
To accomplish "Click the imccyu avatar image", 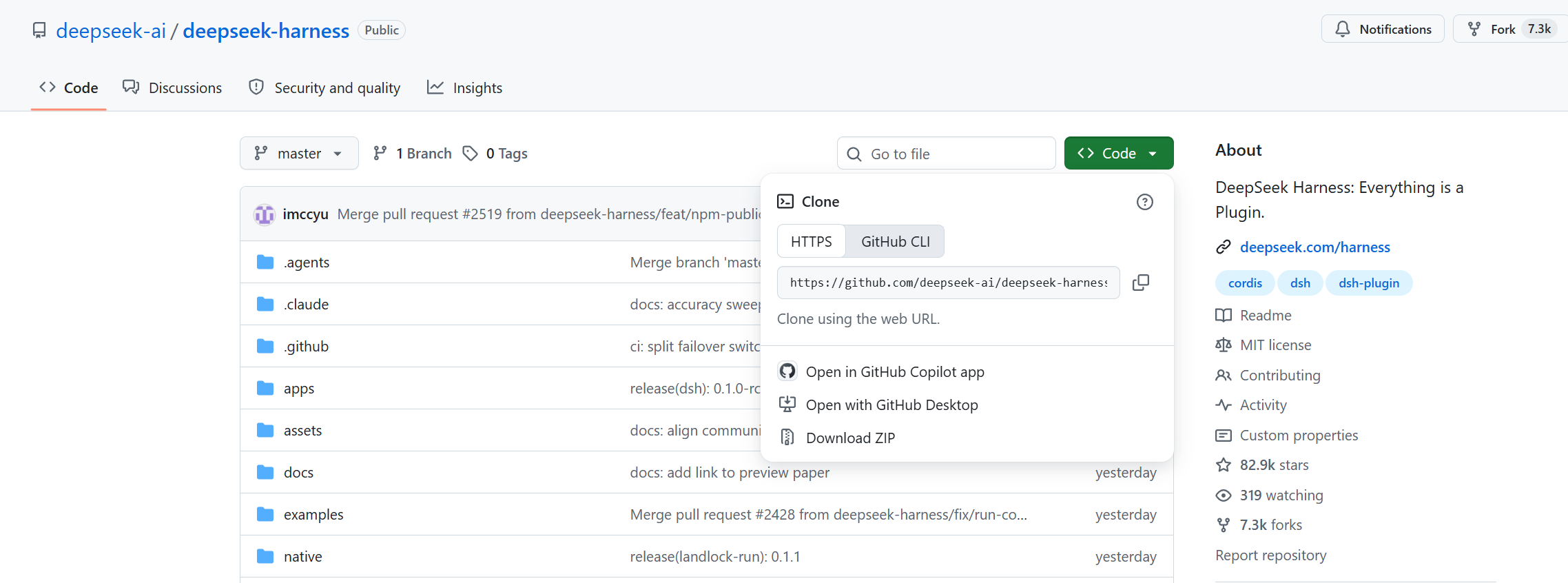I will 265,214.
